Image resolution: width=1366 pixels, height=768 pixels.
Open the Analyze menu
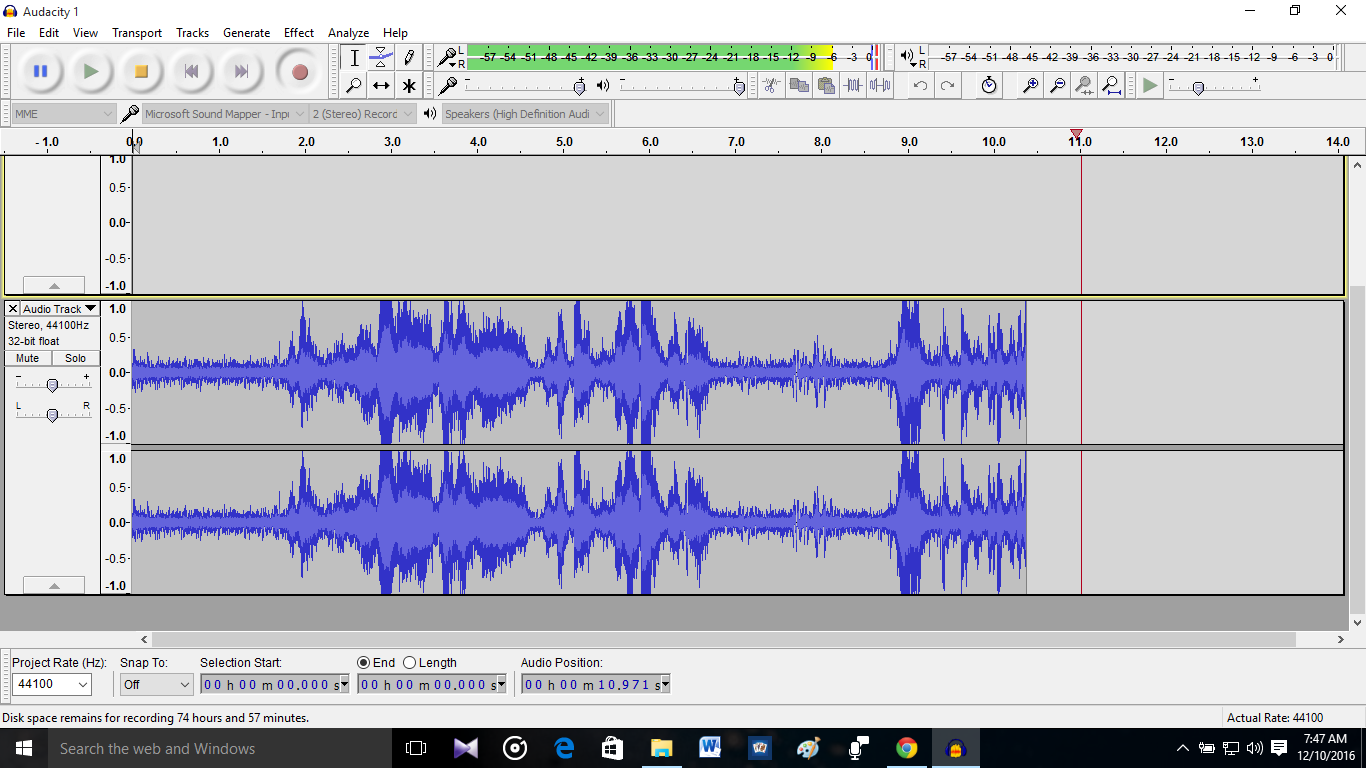pos(349,33)
